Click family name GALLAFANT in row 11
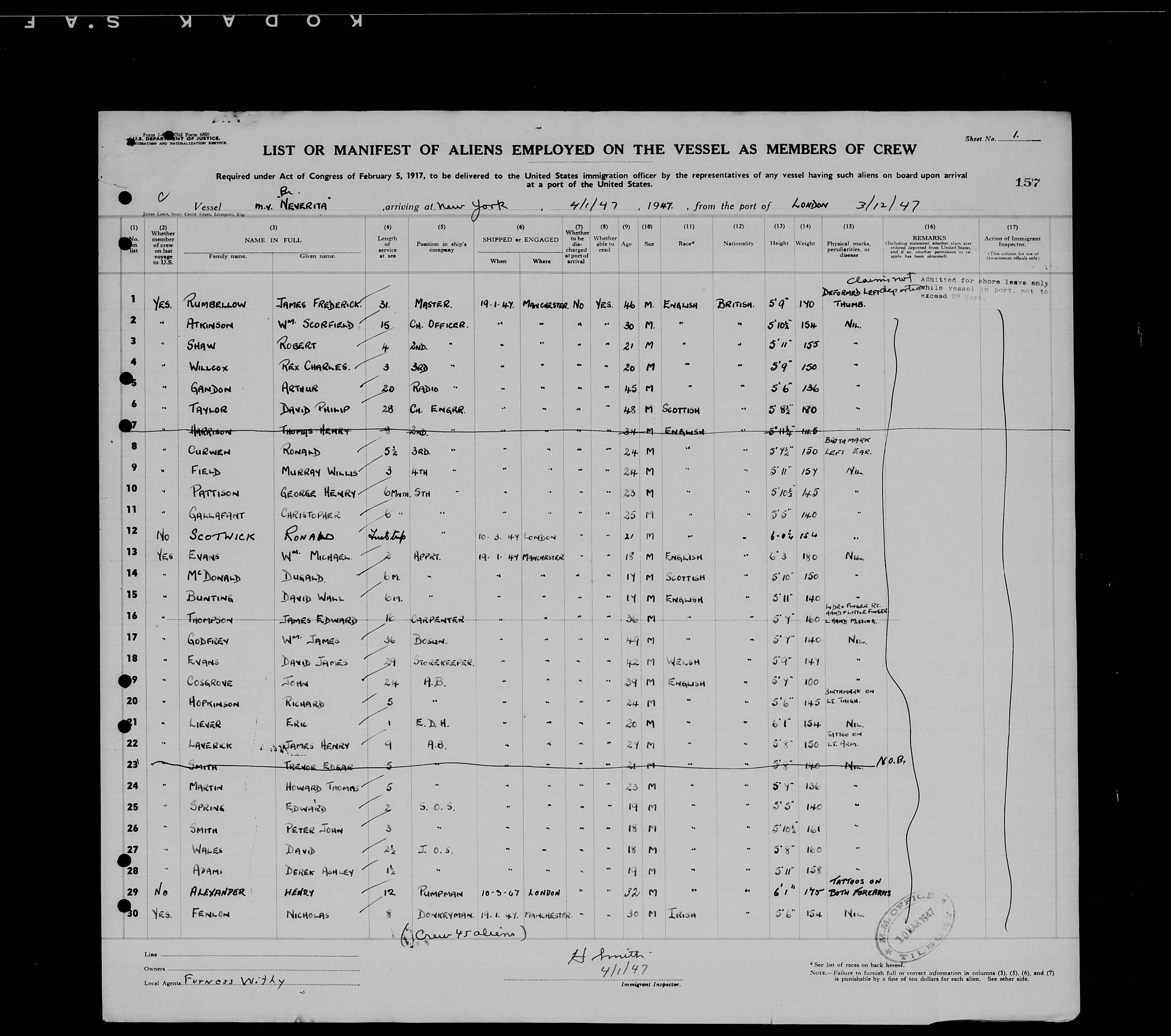 (217, 515)
